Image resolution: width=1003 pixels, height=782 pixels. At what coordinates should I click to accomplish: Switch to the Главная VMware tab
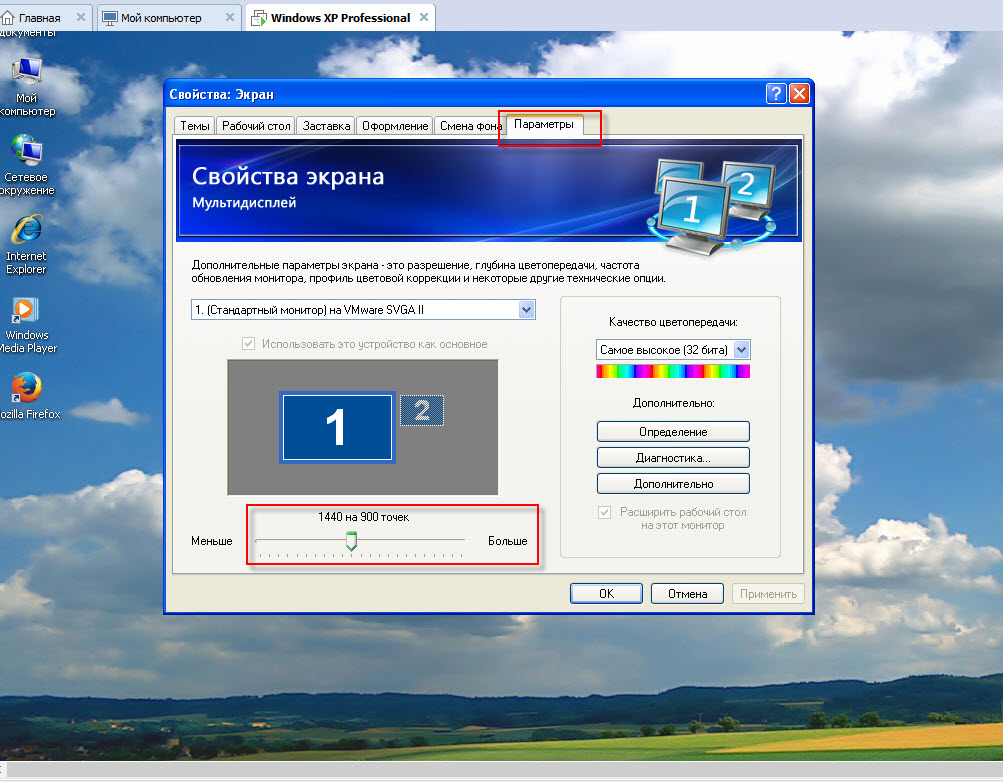pos(40,18)
